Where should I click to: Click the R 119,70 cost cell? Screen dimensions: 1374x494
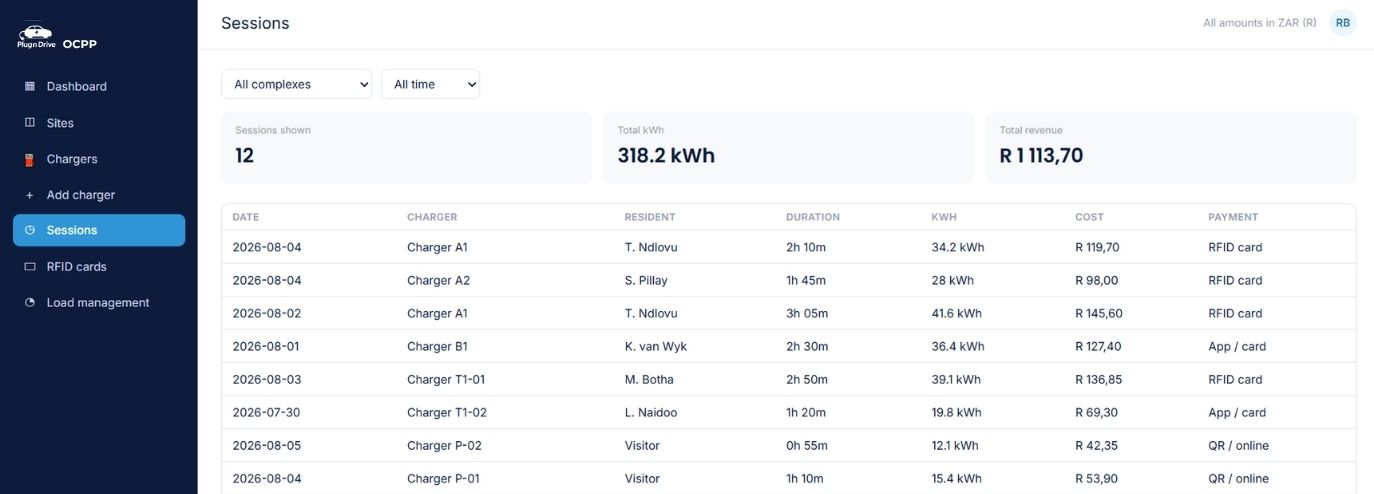(1097, 247)
